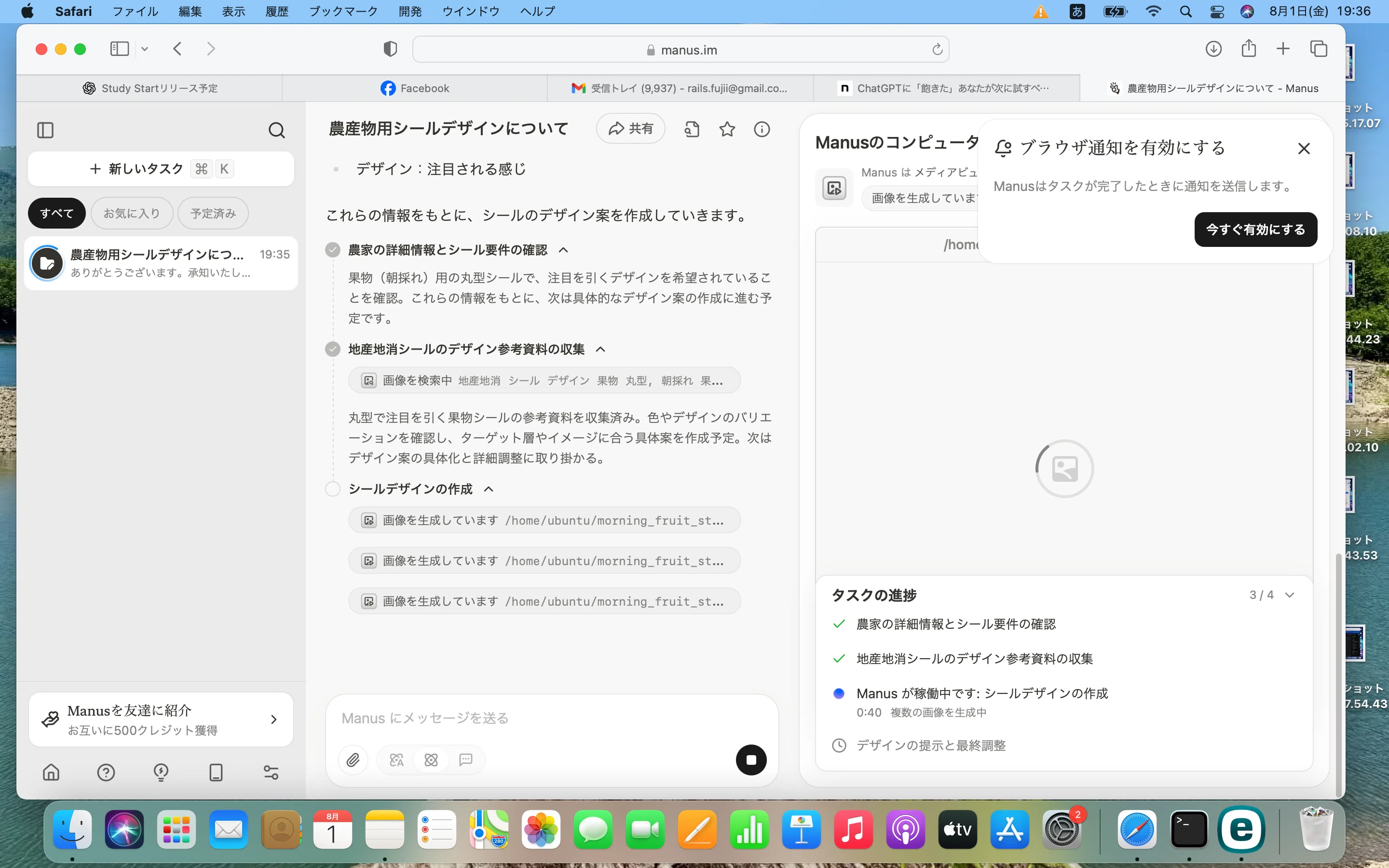Screen dimensions: 1389x868
Task: Collapse the 地産地消シールのデザイン参考資料の収集 step
Action: click(600, 349)
